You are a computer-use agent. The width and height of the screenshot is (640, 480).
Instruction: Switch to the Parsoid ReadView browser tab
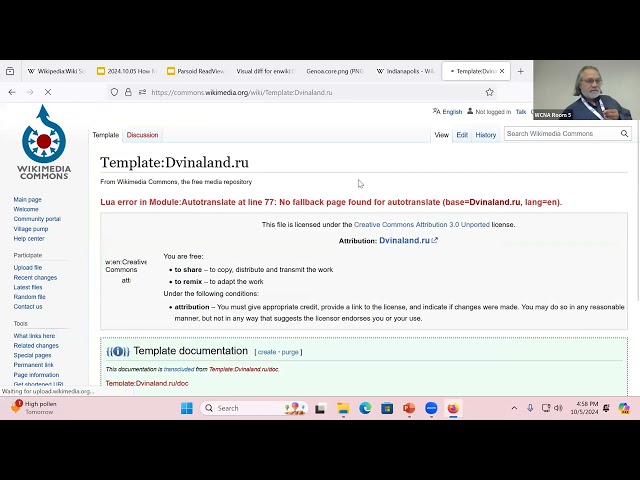[196, 71]
